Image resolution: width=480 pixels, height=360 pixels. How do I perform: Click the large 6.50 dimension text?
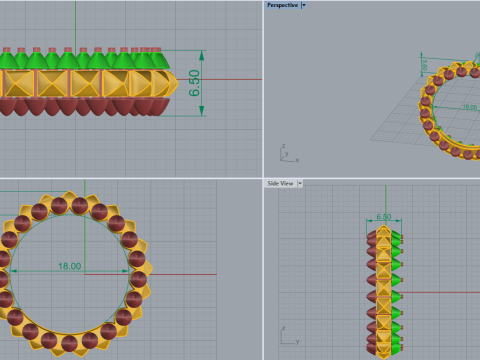pyautogui.click(x=194, y=83)
